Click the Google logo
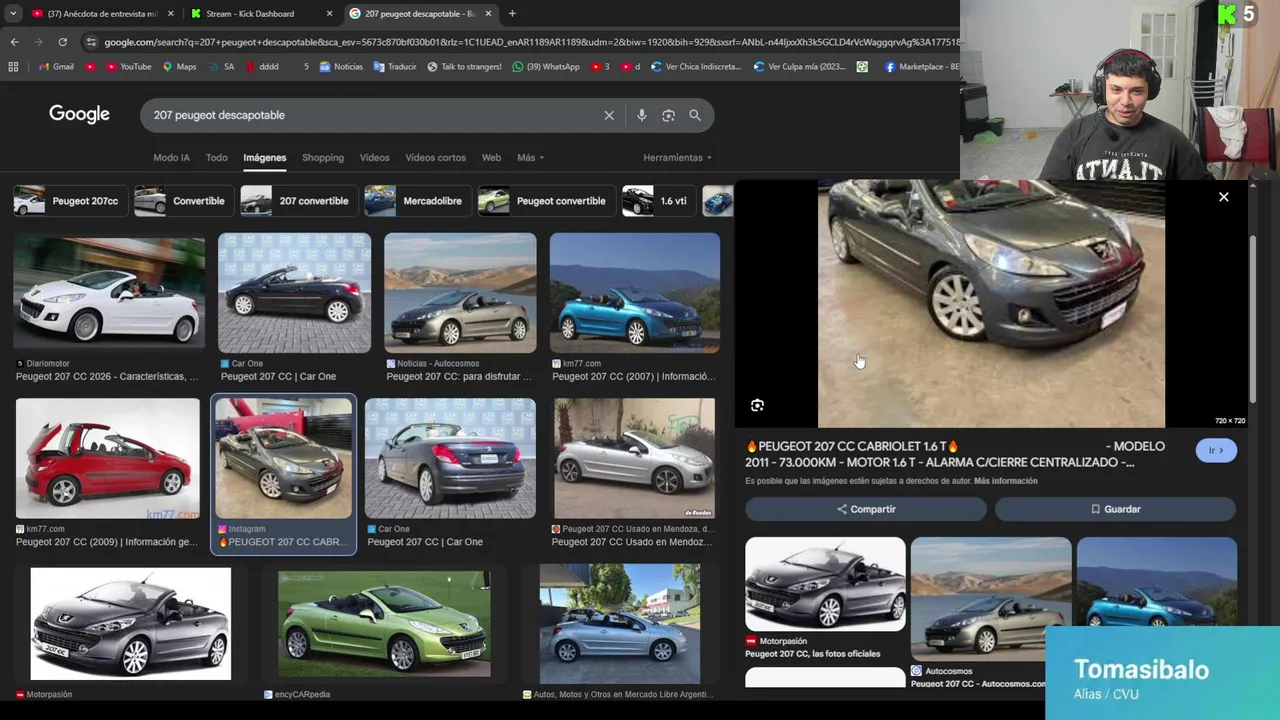Viewport: 1280px width, 720px height. 79,115
